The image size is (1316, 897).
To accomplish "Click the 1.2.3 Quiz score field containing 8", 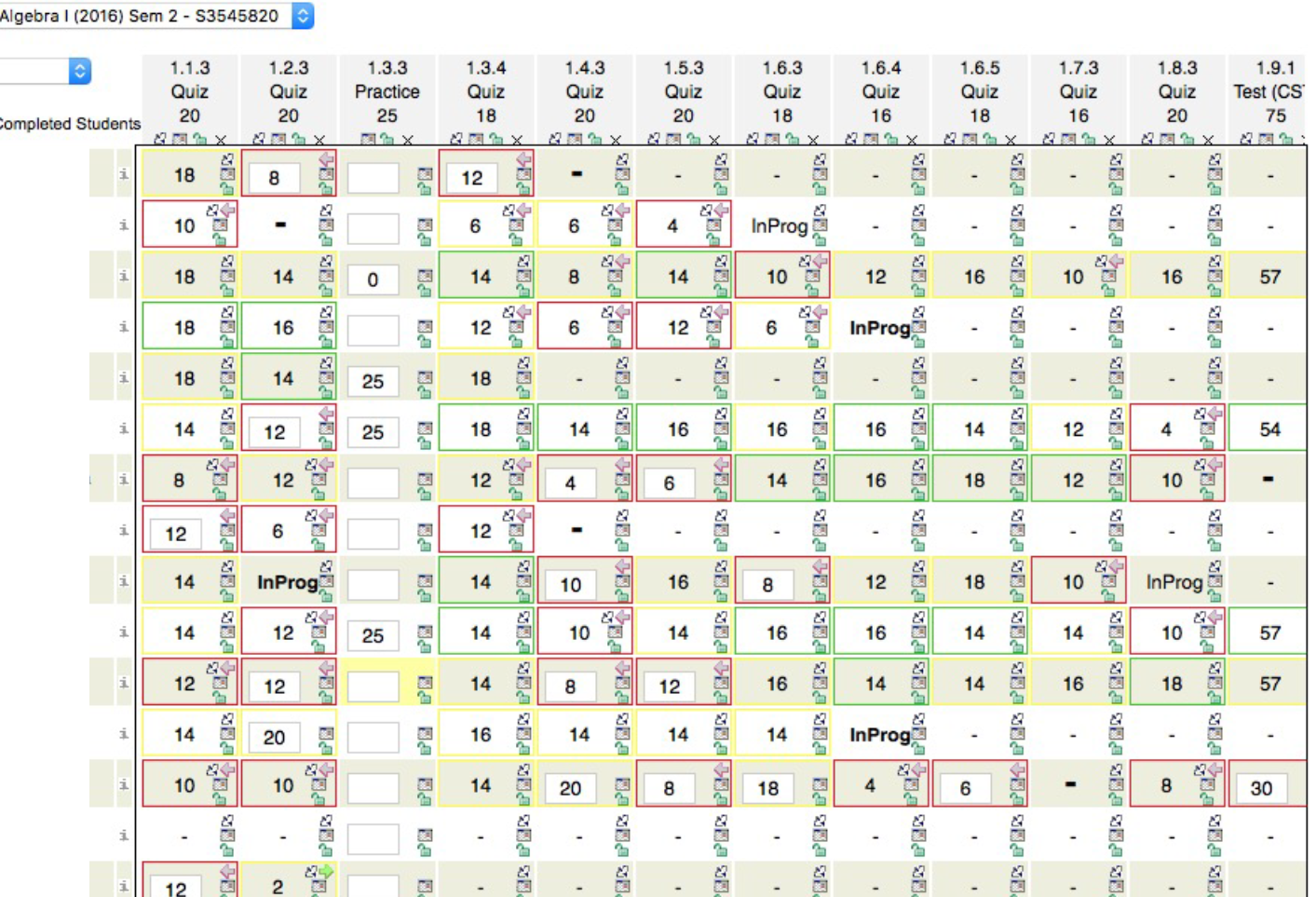I will (x=274, y=178).
